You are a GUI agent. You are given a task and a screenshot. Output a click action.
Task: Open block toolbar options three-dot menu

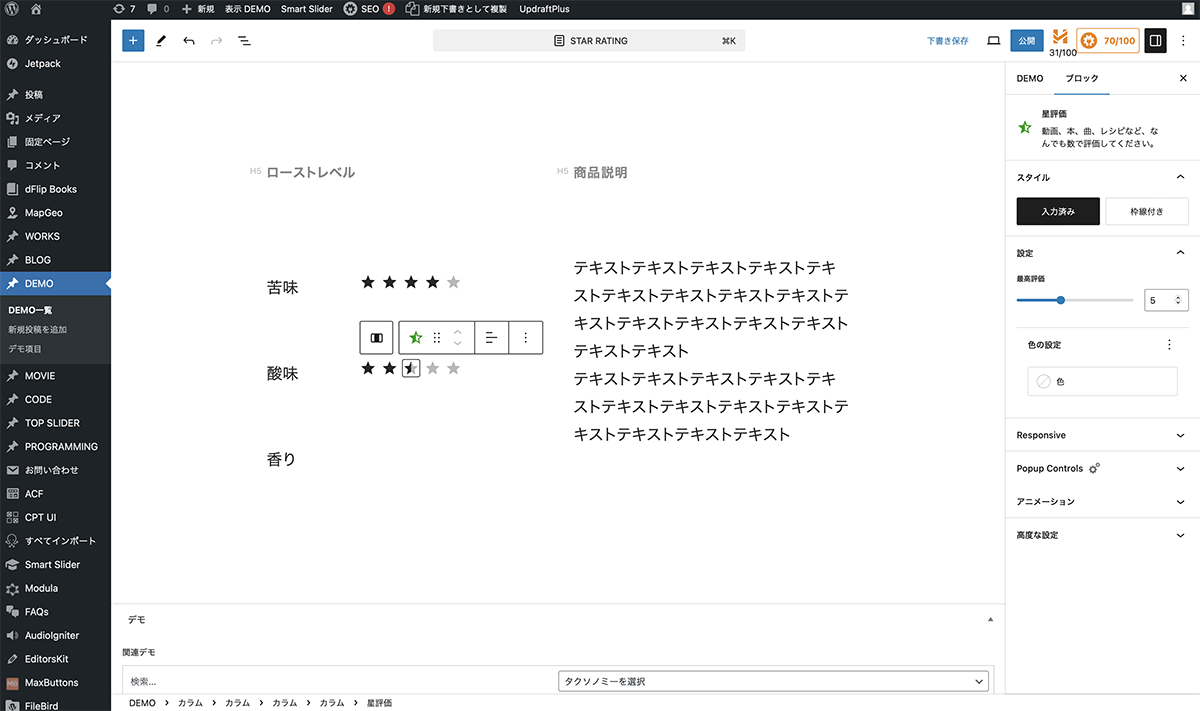[x=526, y=338]
